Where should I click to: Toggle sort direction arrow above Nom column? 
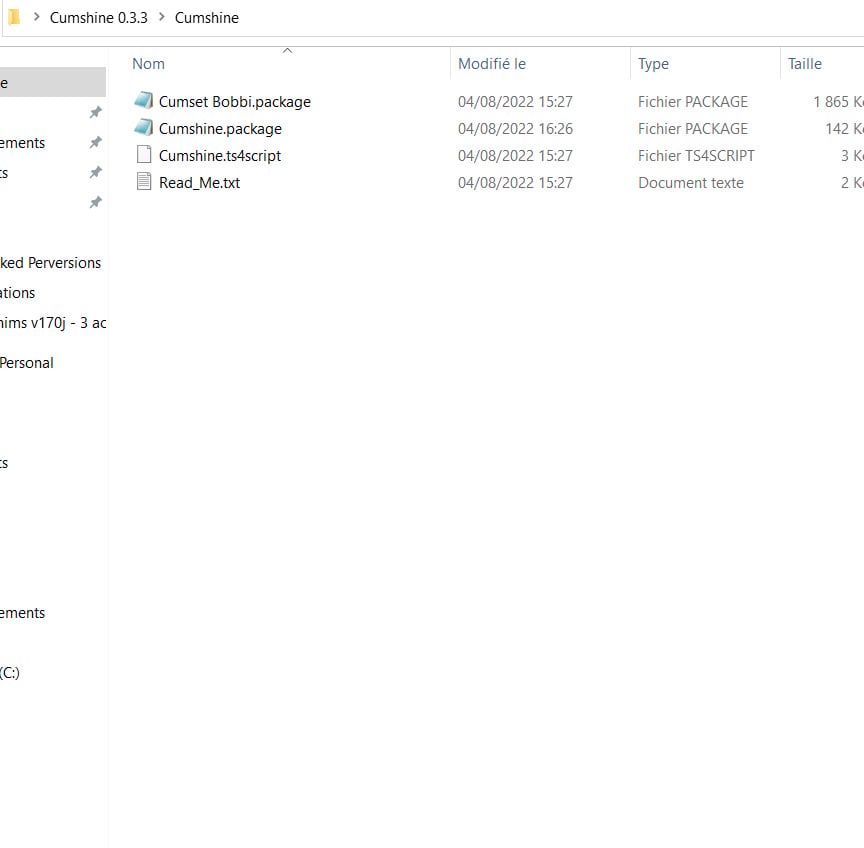pos(287,51)
